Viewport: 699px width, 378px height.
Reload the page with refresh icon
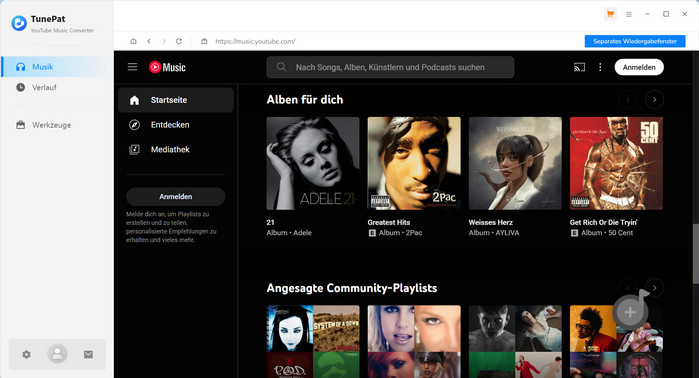point(179,41)
